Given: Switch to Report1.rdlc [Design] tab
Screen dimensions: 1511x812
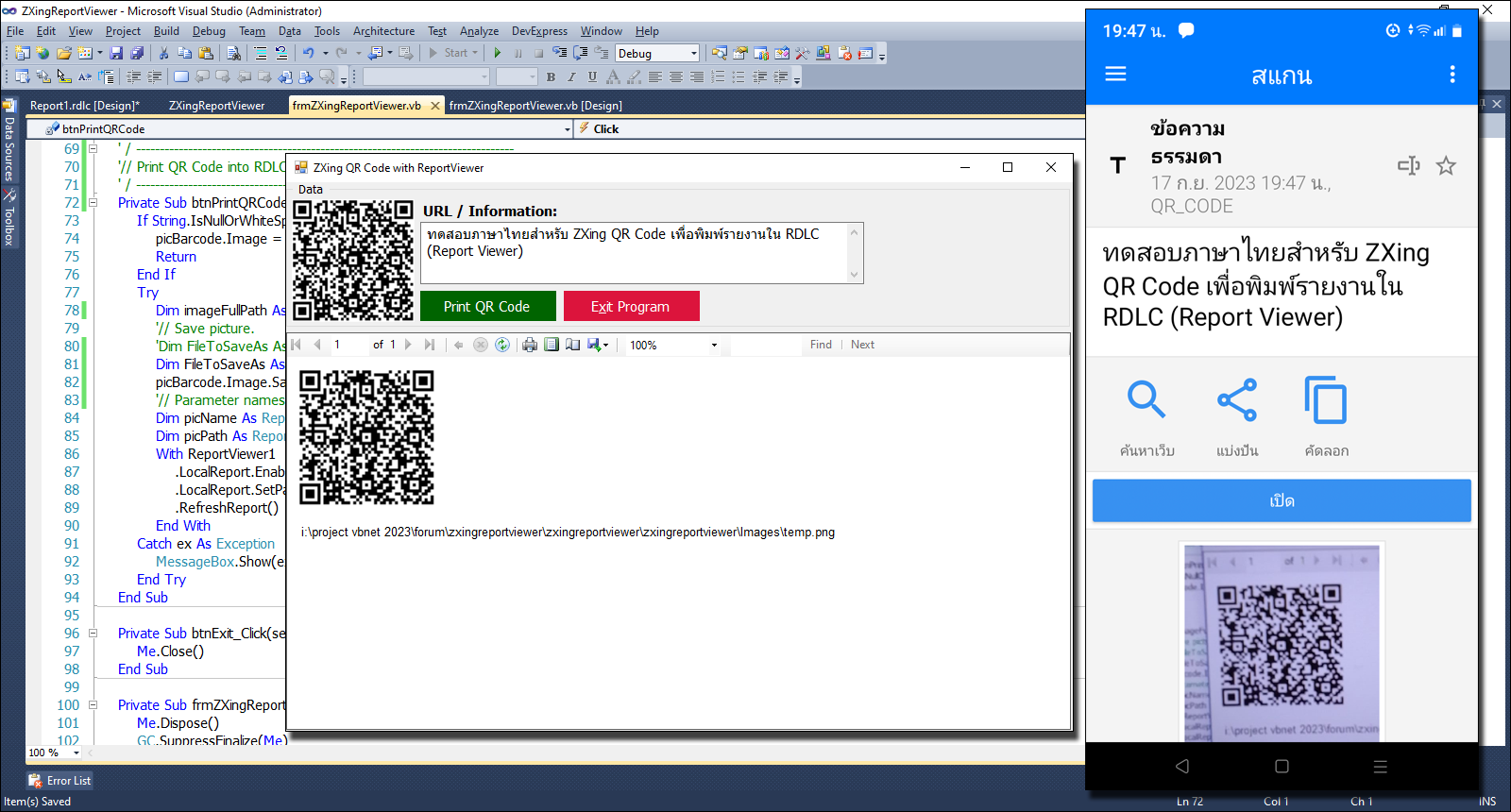Looking at the screenshot, I should point(84,106).
